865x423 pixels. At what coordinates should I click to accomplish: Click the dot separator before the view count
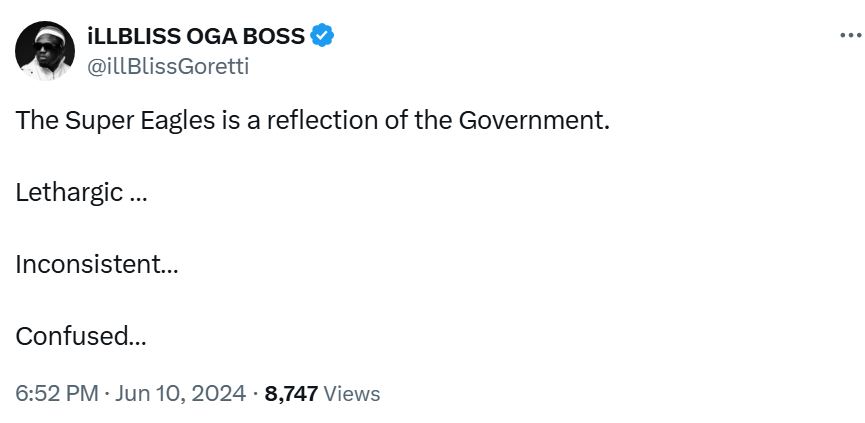click(x=255, y=393)
